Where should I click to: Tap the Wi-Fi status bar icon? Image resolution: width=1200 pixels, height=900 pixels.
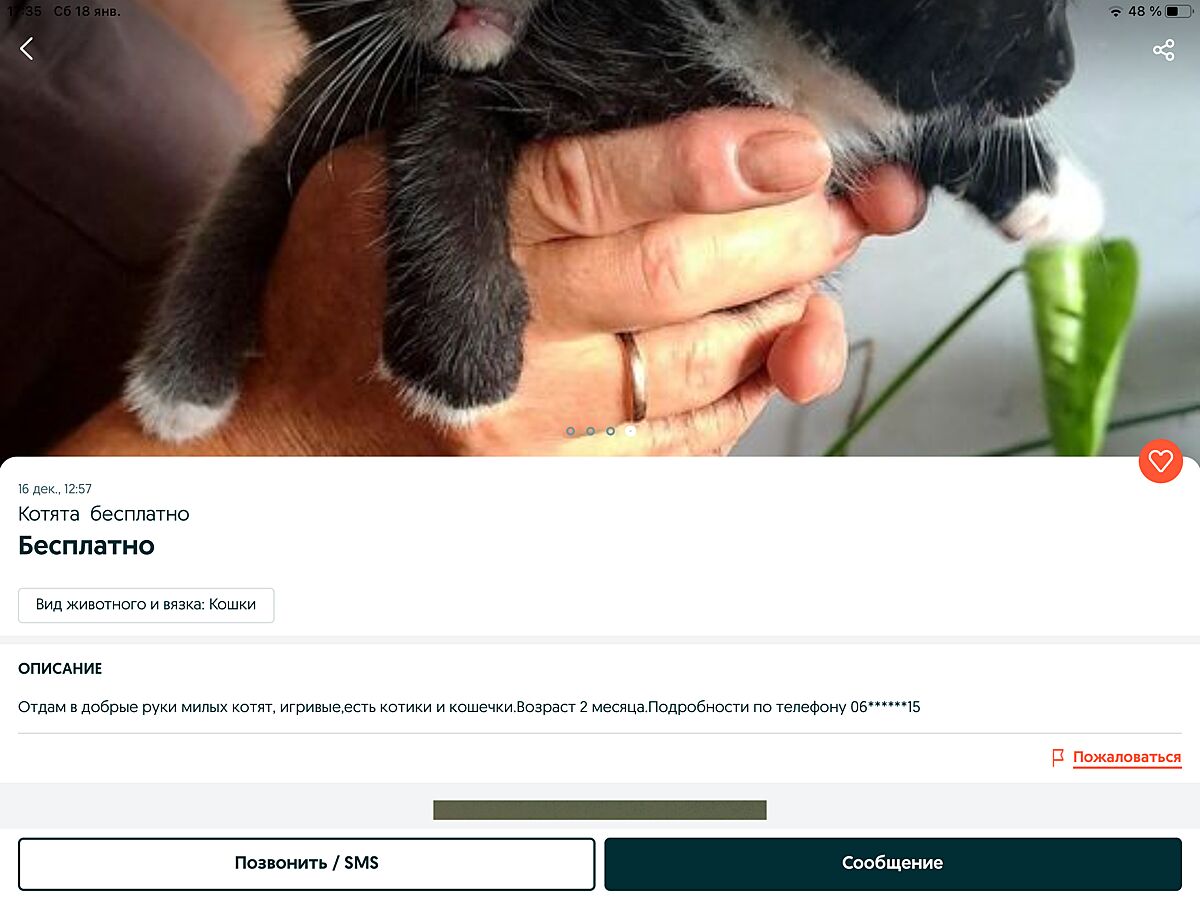[x=1115, y=11]
